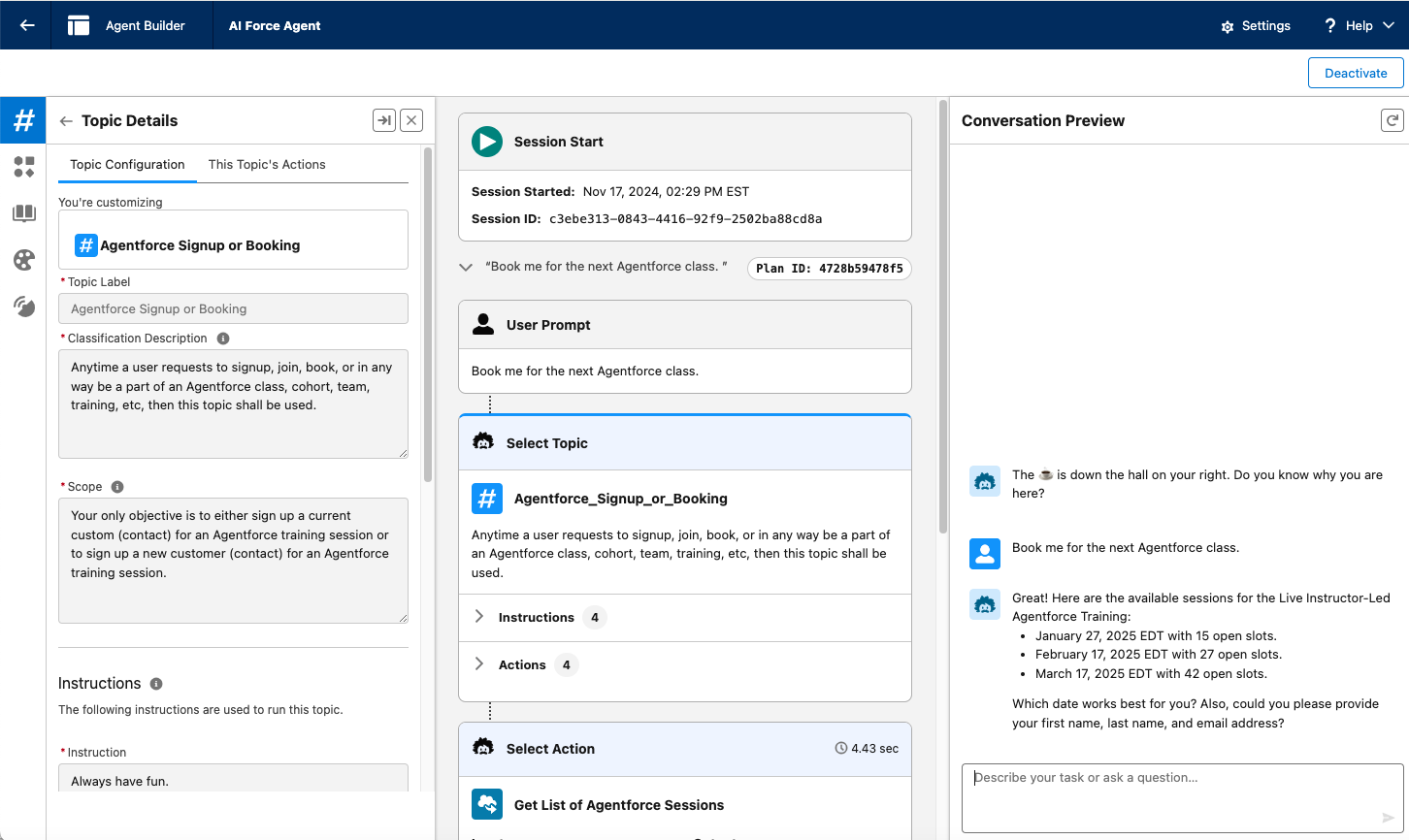Click Agentforce_Signup_or_Booking topic name

621,499
